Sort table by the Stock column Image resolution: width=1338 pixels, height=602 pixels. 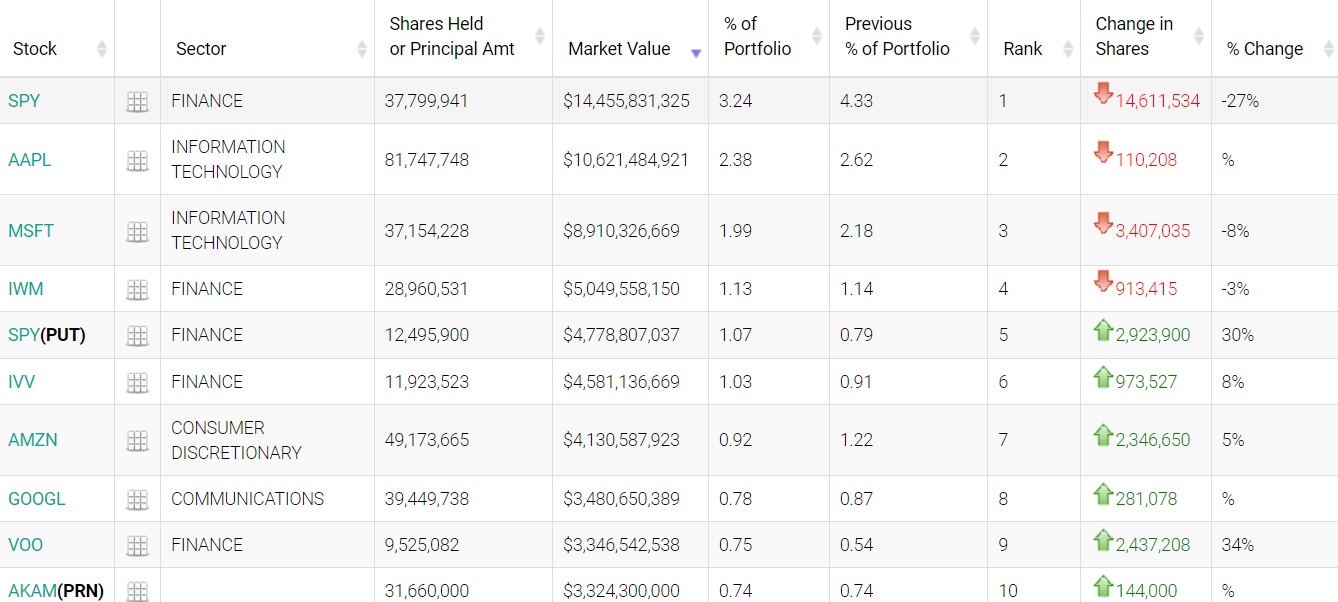click(x=35, y=49)
